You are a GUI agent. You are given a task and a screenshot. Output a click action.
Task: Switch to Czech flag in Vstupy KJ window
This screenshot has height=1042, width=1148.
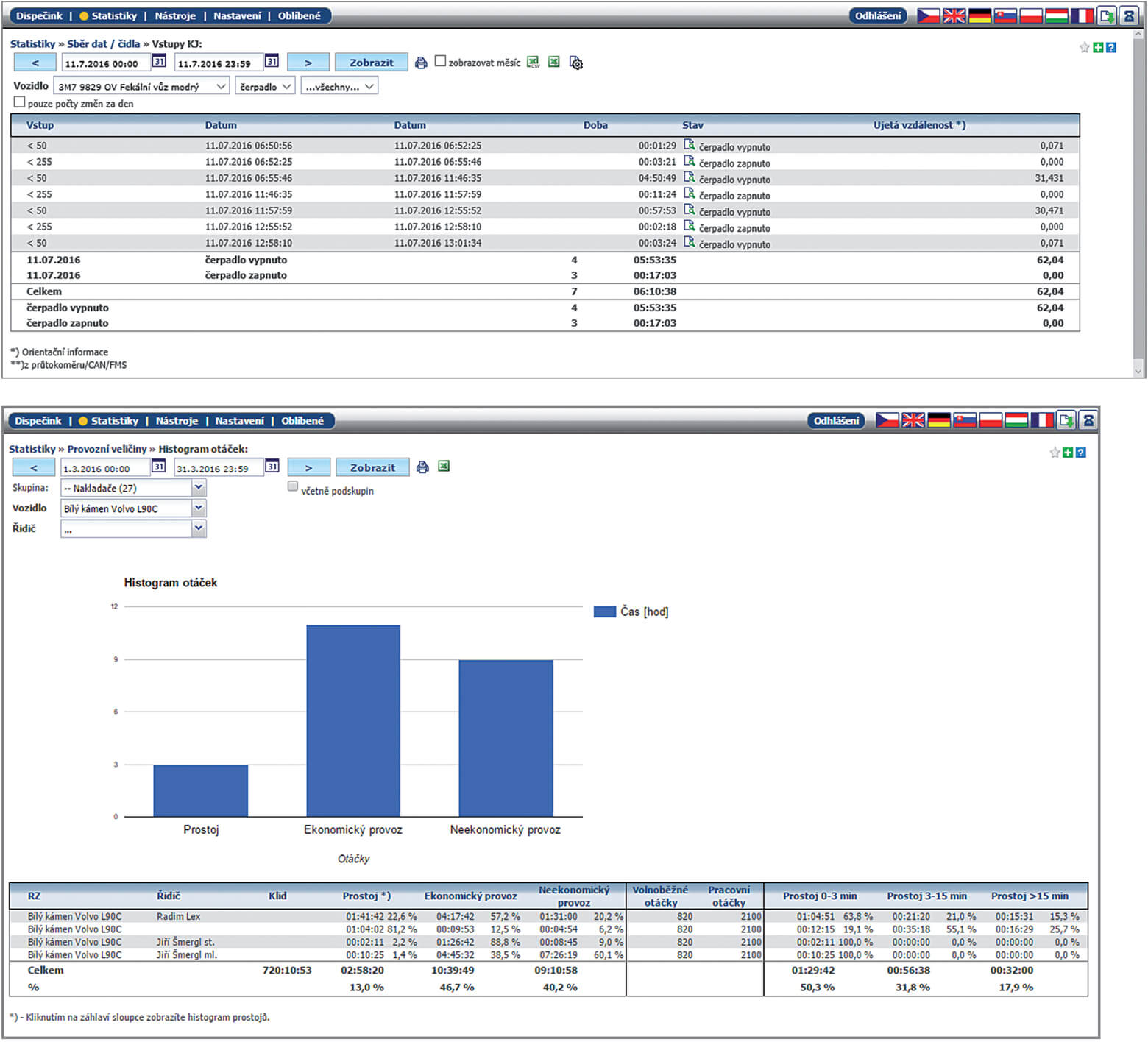[x=928, y=15]
